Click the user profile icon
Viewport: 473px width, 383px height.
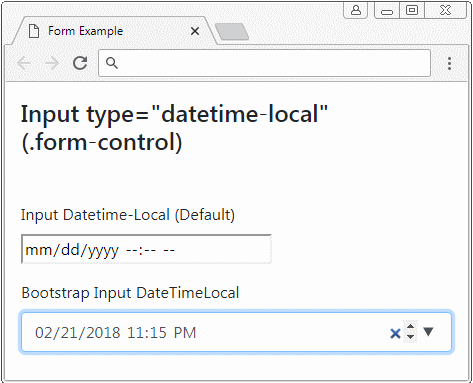click(356, 10)
